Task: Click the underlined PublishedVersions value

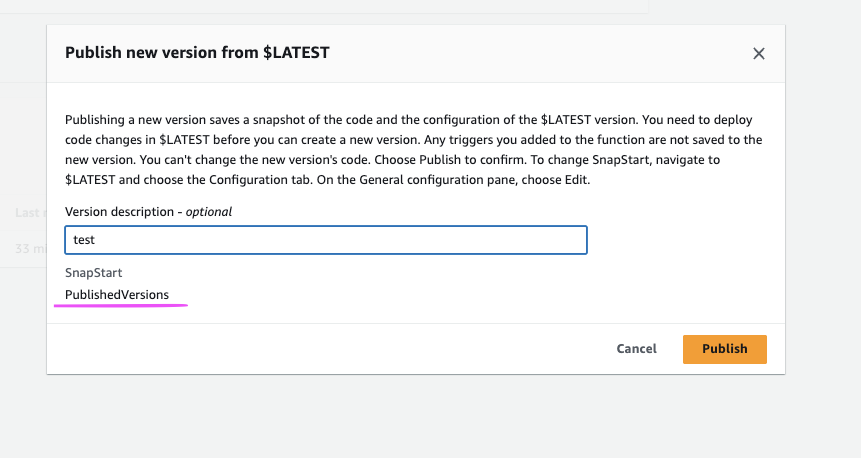Action: click(117, 295)
